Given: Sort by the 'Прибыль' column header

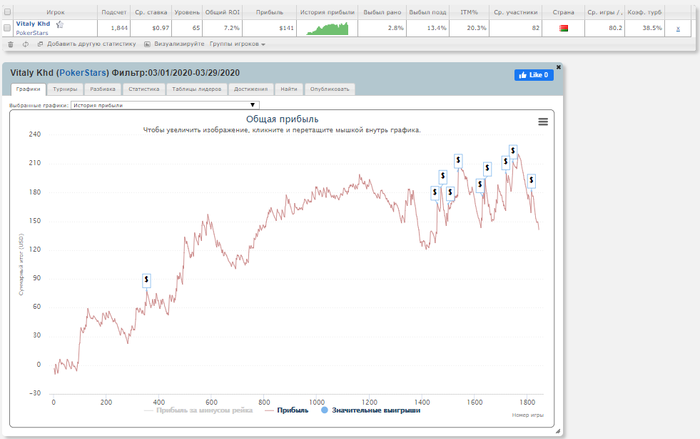Looking at the screenshot, I should pos(269,13).
